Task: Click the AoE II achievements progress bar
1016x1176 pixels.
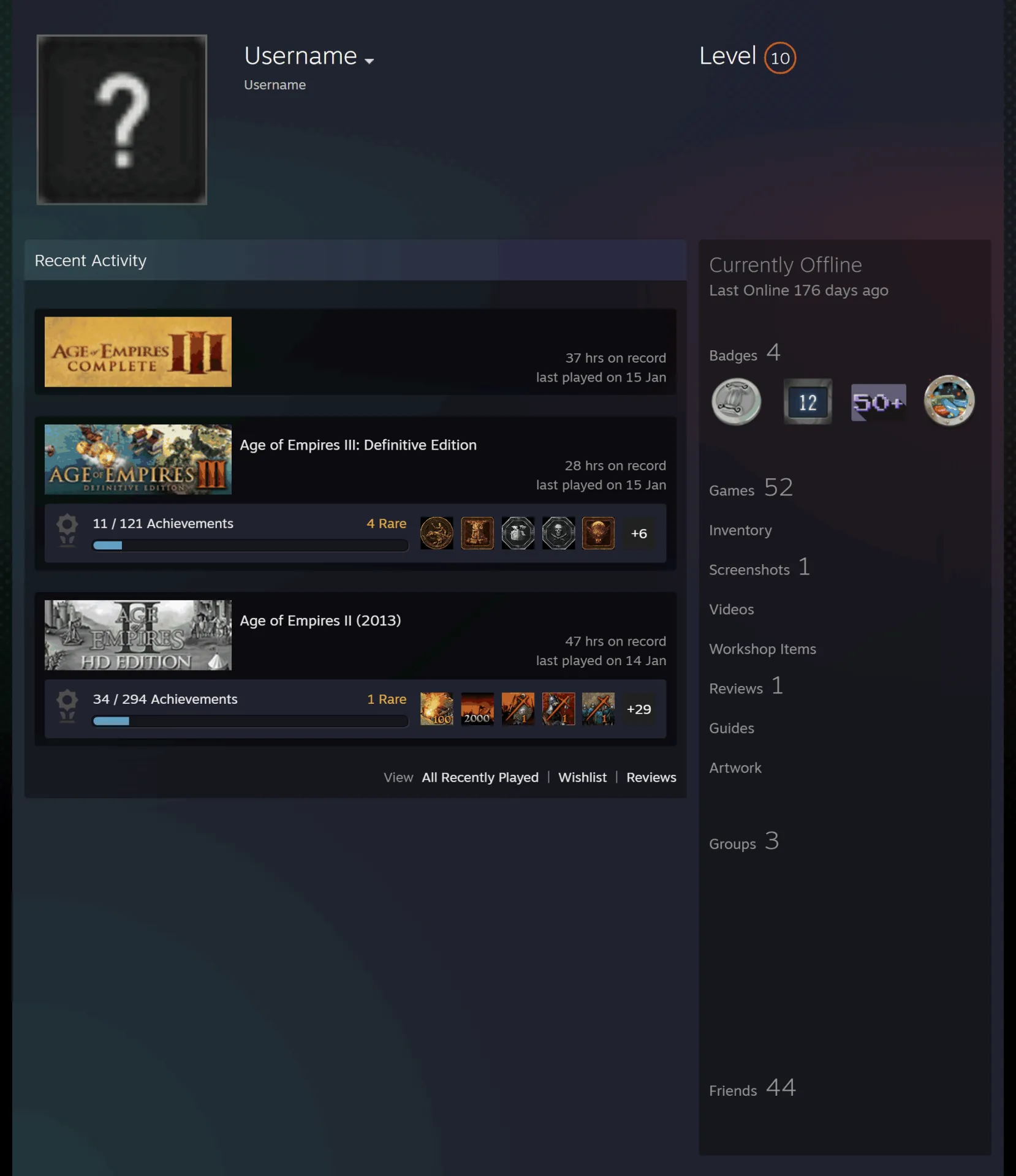Action: click(250, 721)
